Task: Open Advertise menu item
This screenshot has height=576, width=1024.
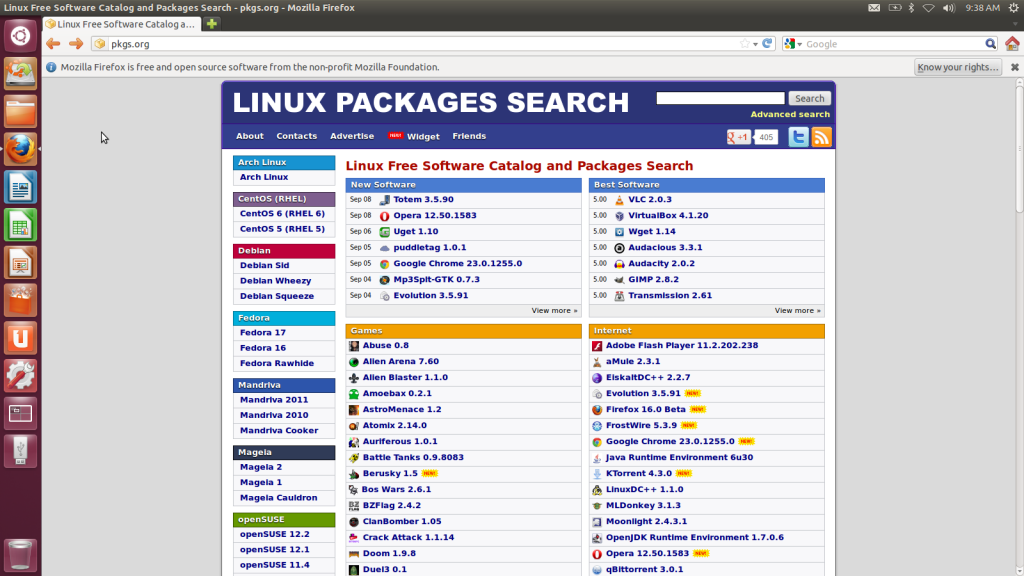Action: (352, 136)
